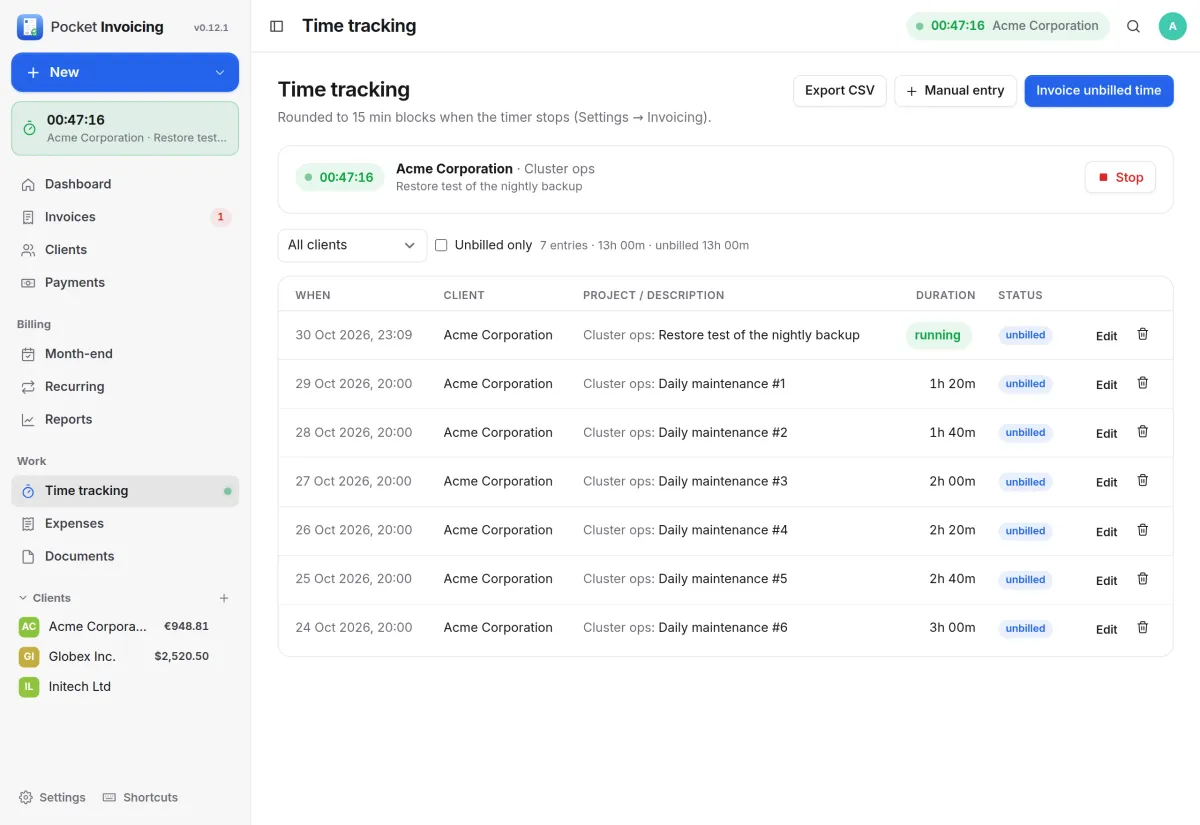
Task: Open Globex Inc. client
Action: click(125, 657)
